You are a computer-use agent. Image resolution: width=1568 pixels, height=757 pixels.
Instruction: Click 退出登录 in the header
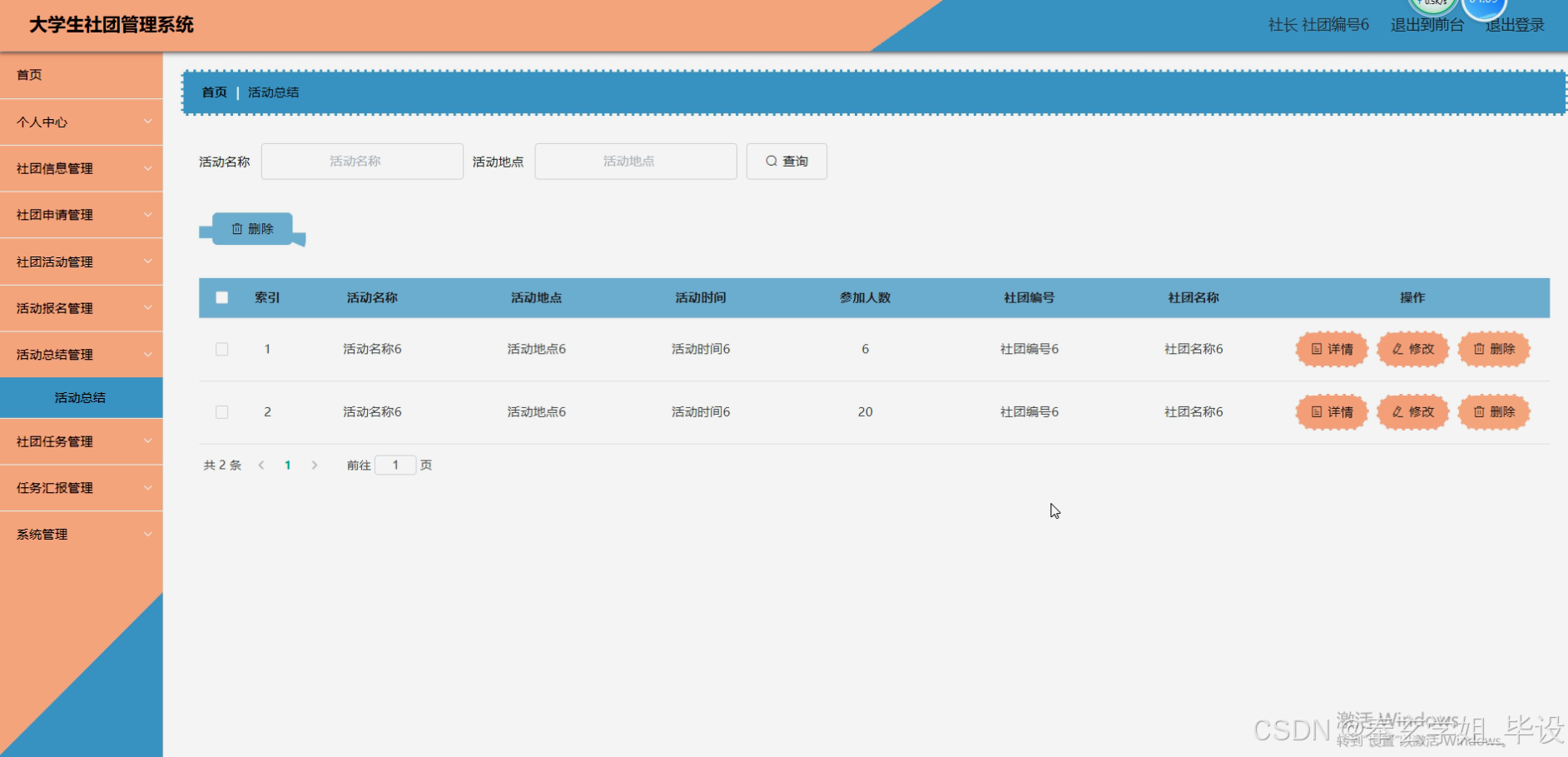1515,25
